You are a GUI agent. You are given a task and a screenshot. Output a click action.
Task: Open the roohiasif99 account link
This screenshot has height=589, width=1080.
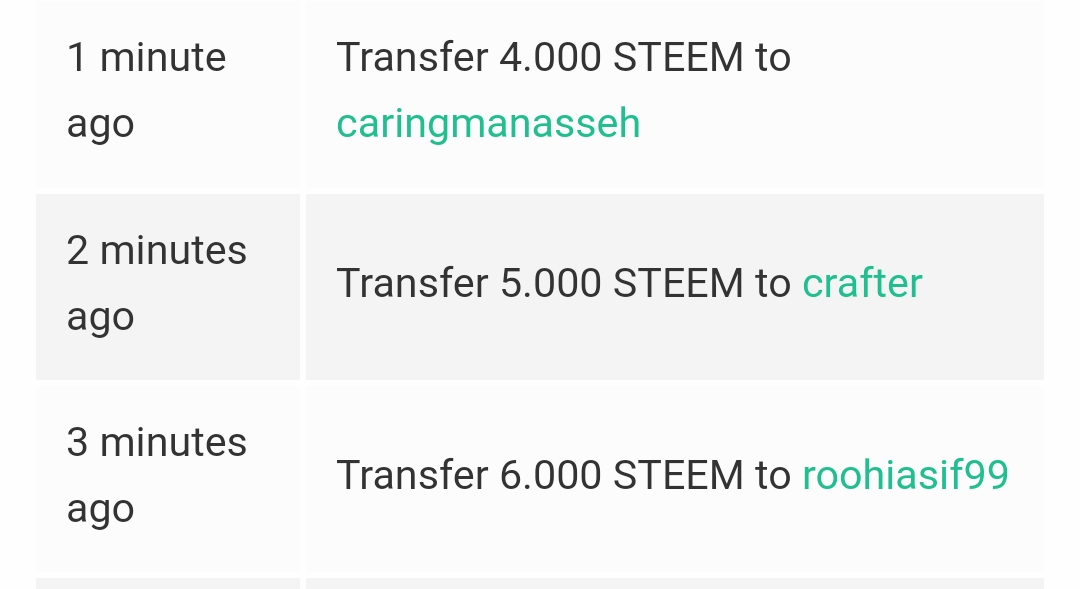[x=905, y=474]
